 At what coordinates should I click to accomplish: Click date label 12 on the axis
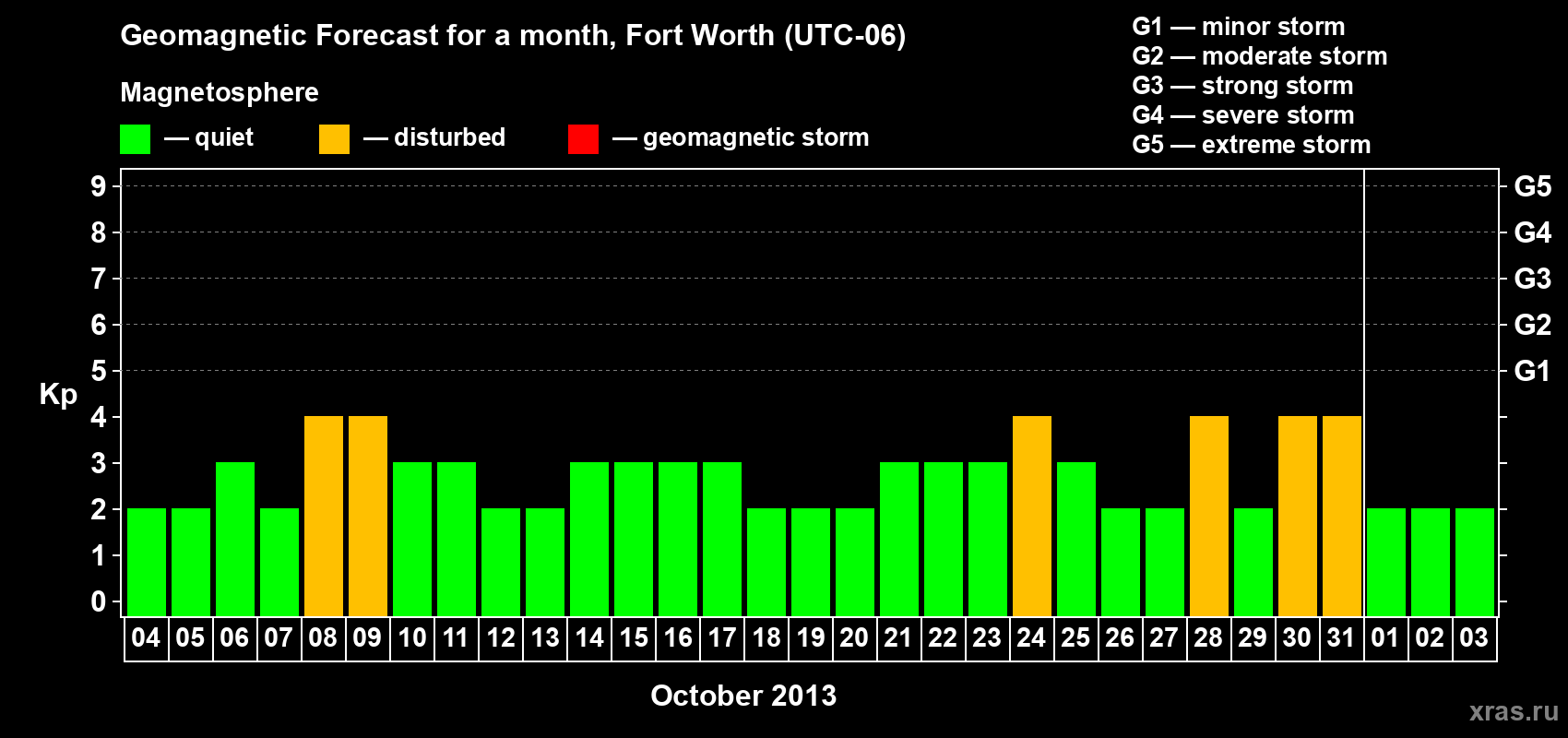(x=500, y=638)
